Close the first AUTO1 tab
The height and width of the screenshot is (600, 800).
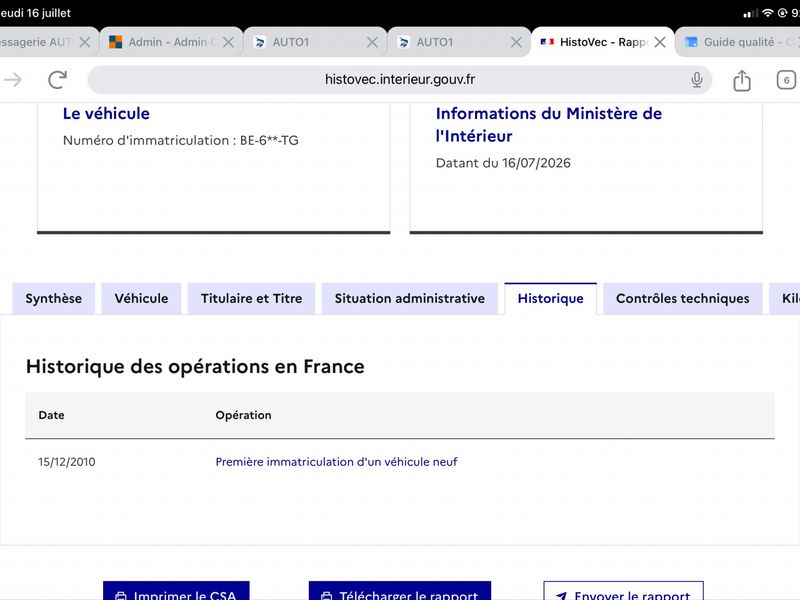click(372, 42)
